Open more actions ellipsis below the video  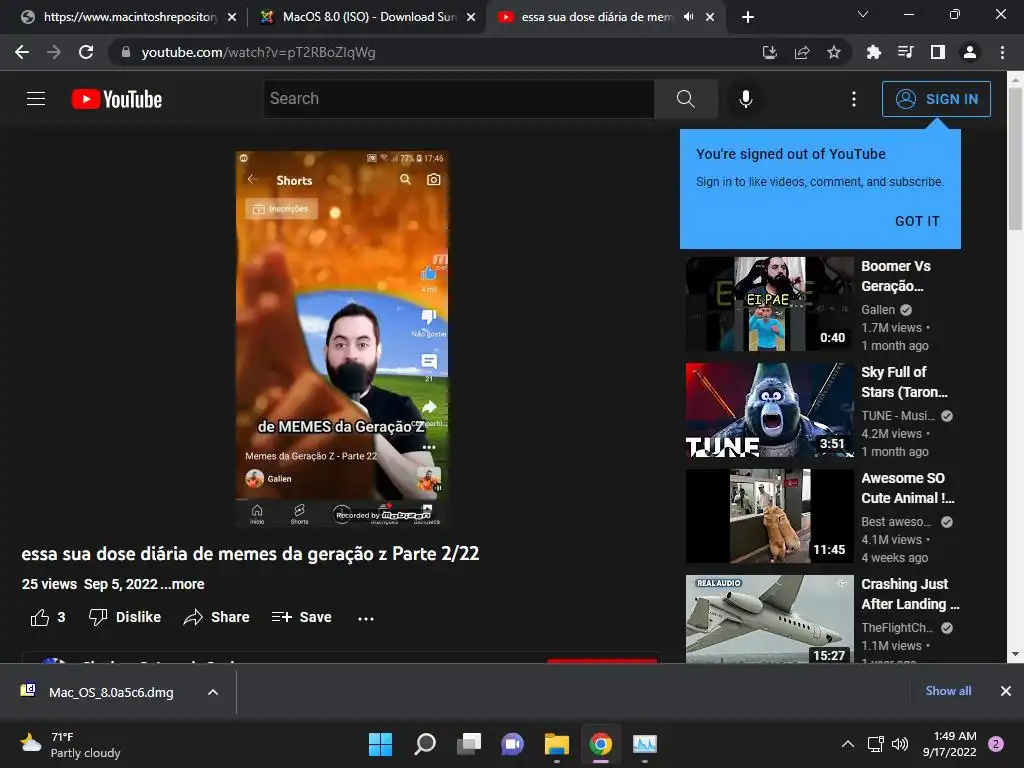366,618
